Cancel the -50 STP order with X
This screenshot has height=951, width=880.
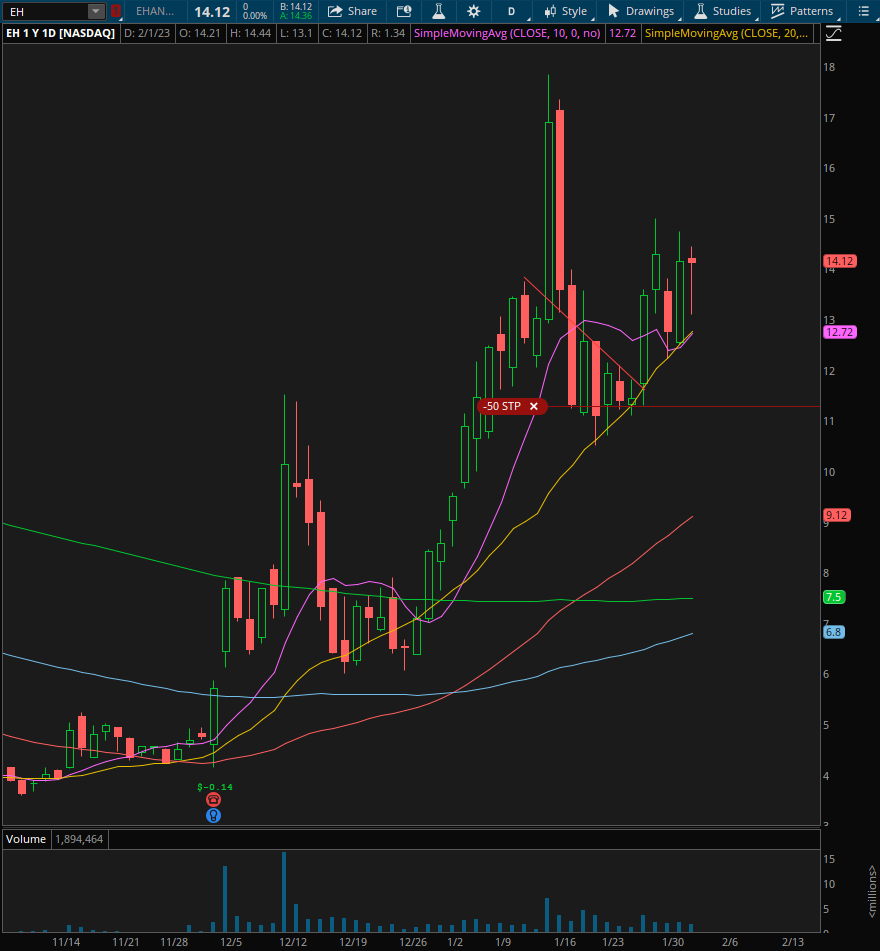coord(534,406)
